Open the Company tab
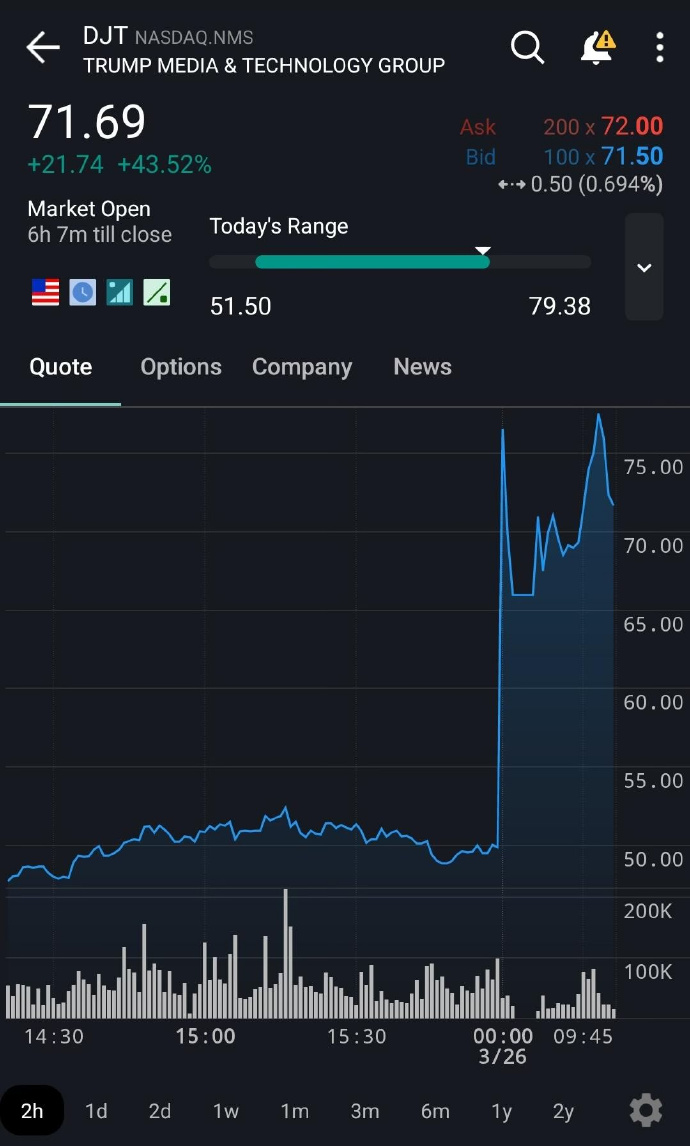The width and height of the screenshot is (690, 1146). coord(302,367)
